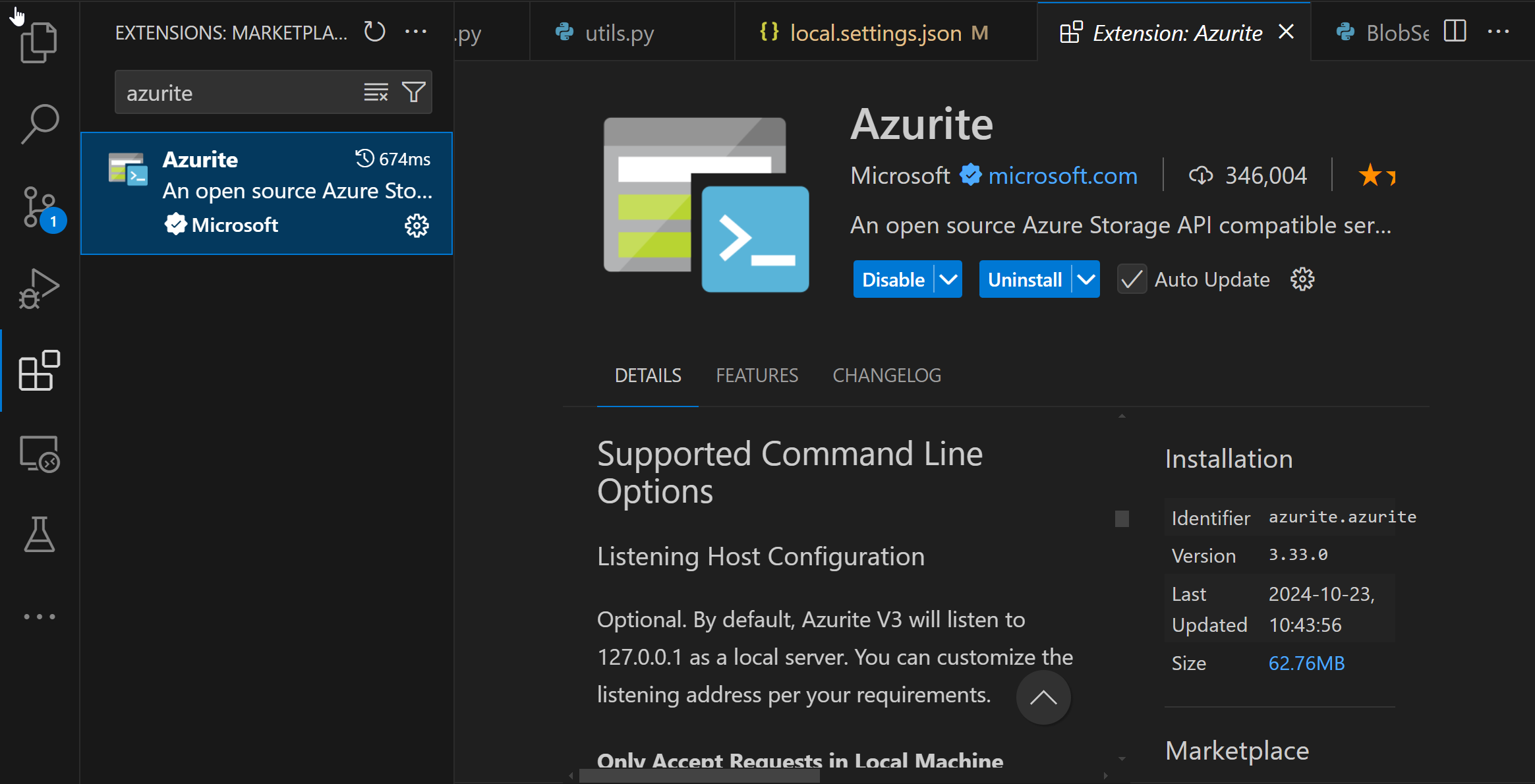Image resolution: width=1535 pixels, height=784 pixels.
Task: Open the Azurite extension settings gear
Action: pyautogui.click(x=417, y=226)
